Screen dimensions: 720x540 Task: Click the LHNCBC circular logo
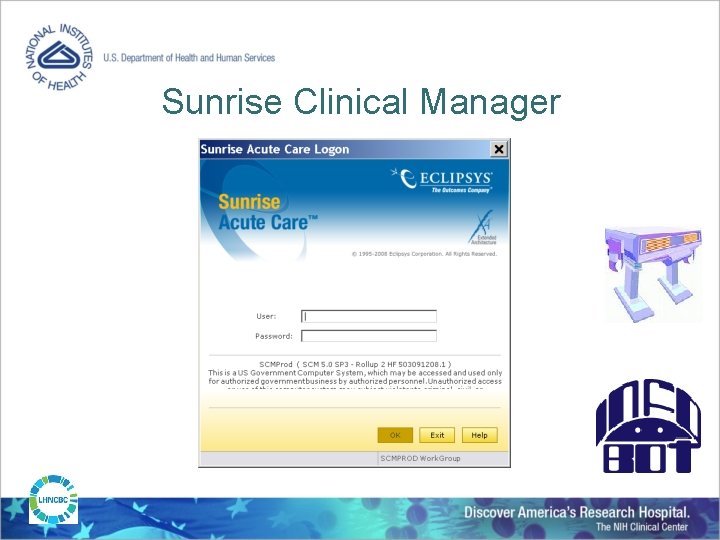tap(53, 500)
